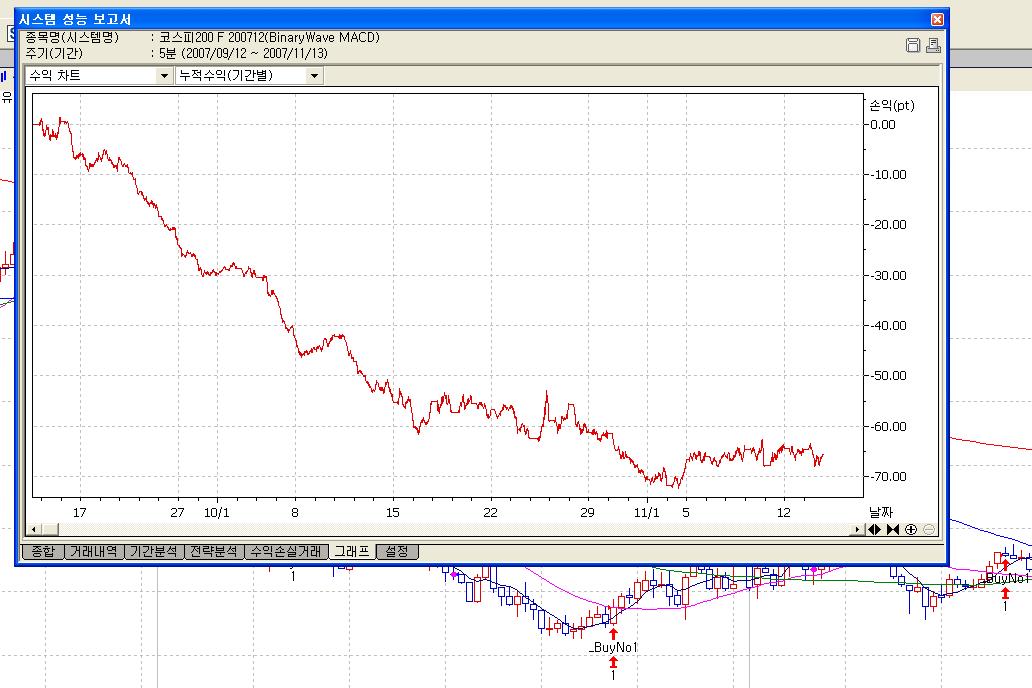The height and width of the screenshot is (688, 1032).
Task: Click the red BuyNo1 arrow marker under candlesticks
Action: pyautogui.click(x=613, y=632)
